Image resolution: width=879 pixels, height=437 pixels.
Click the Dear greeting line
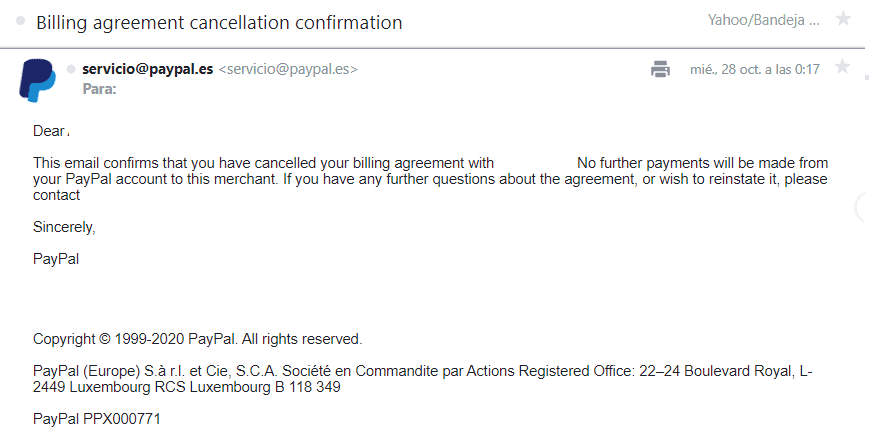coord(51,131)
